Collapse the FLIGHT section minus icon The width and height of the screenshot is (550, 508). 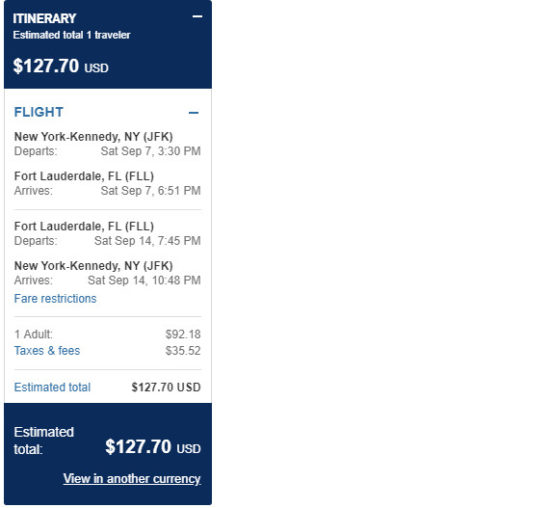tap(194, 113)
